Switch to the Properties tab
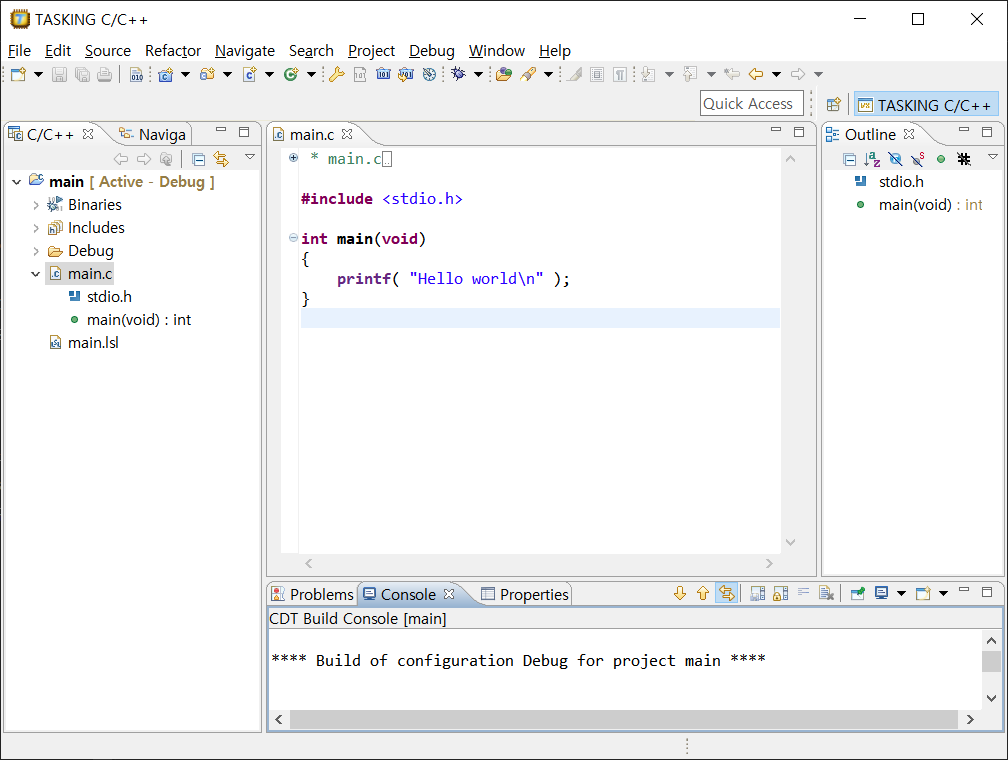The width and height of the screenshot is (1008, 760). tap(525, 594)
